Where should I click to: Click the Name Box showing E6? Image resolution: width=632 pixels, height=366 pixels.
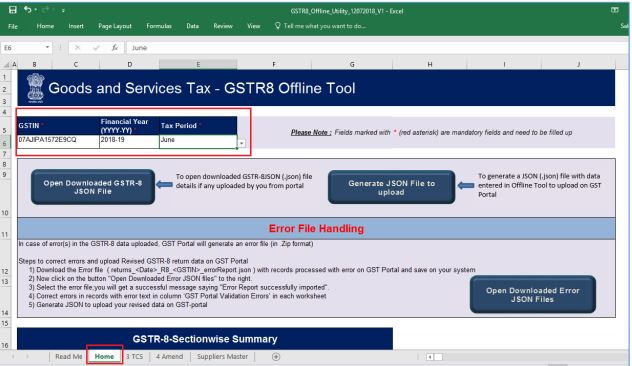pyautogui.click(x=23, y=48)
